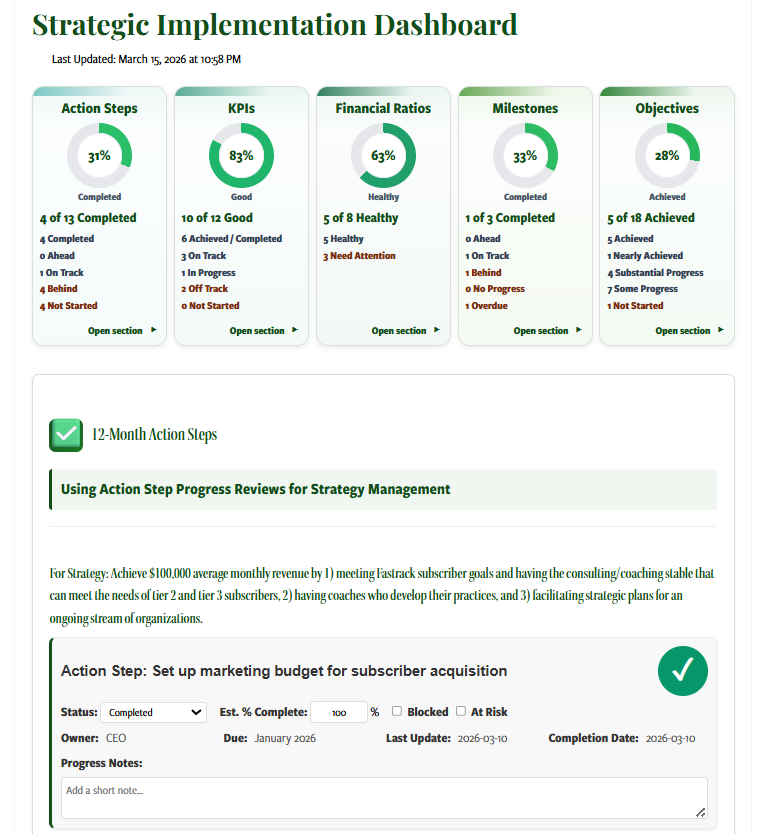Click the Action Steps 31% donut chart
Viewport: 766px width, 834px height.
click(x=99, y=156)
